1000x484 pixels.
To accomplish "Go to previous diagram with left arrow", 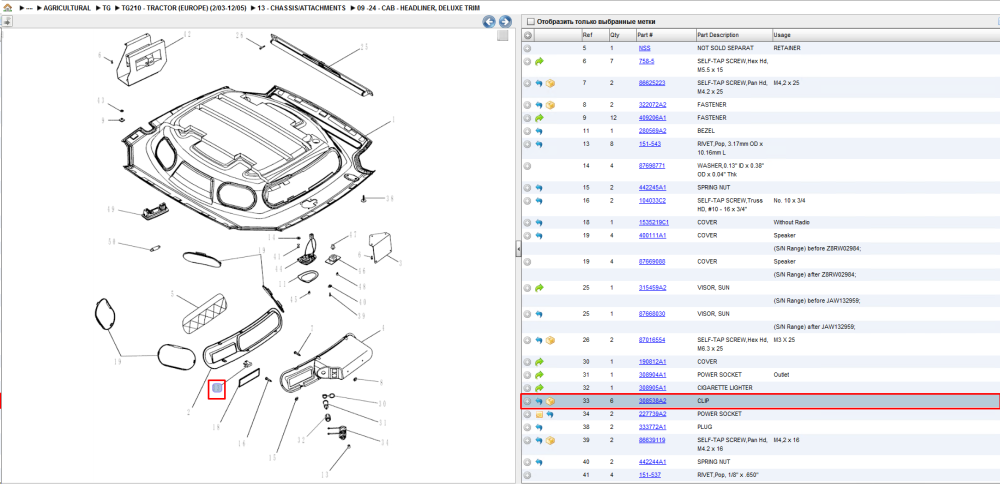I will 489,21.
